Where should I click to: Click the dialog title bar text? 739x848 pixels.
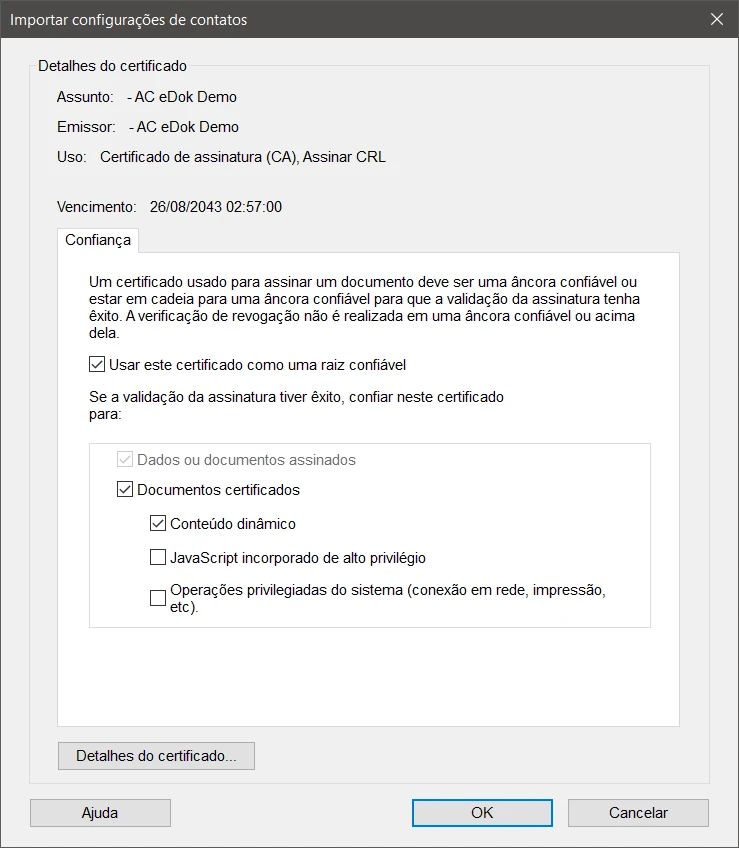click(x=128, y=19)
